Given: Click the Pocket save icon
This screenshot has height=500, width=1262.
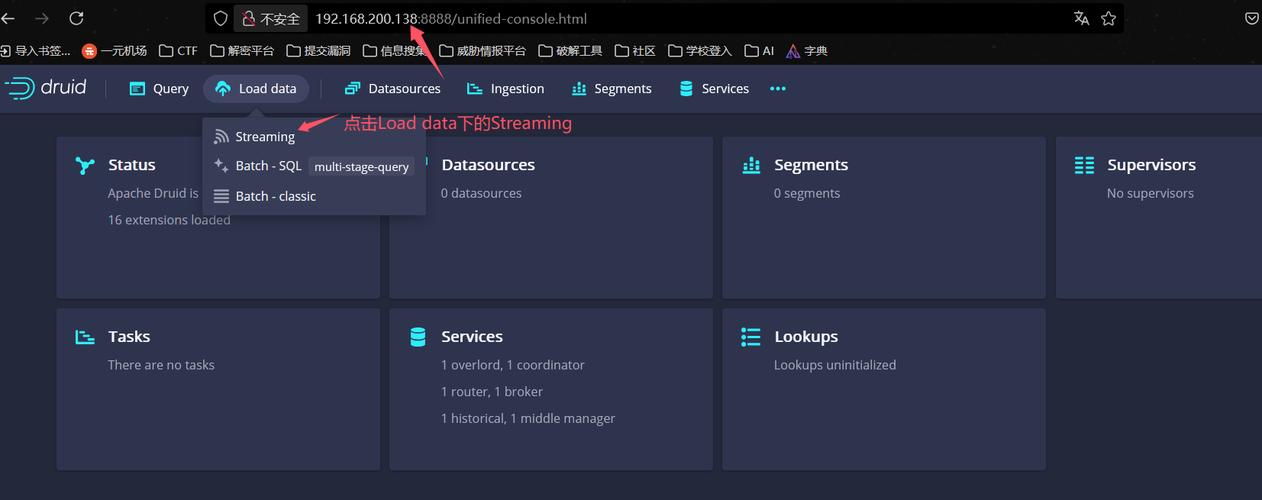Looking at the screenshot, I should point(1252,18).
